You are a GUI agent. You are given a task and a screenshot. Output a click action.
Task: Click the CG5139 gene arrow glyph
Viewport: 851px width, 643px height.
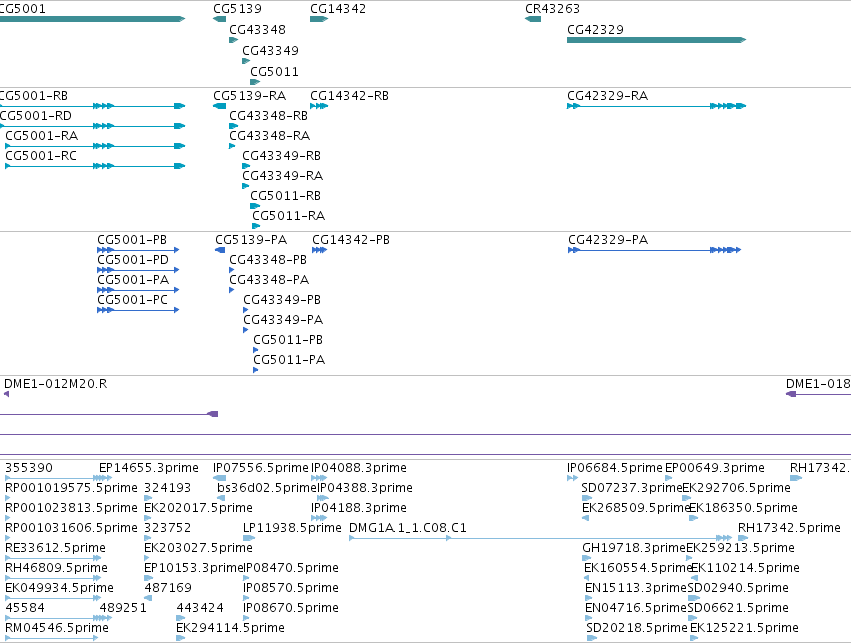coord(219,19)
